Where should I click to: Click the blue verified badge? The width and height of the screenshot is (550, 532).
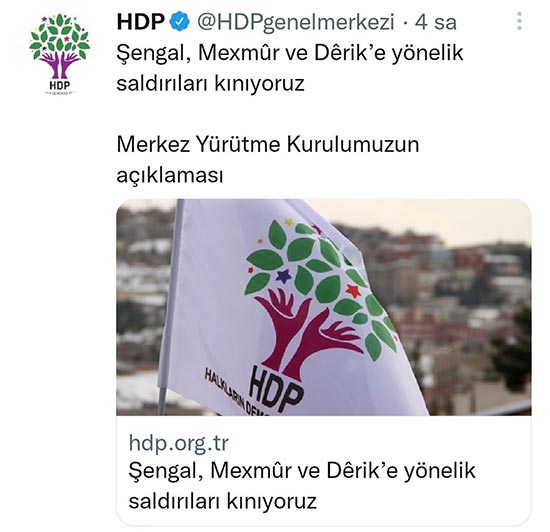click(x=180, y=22)
